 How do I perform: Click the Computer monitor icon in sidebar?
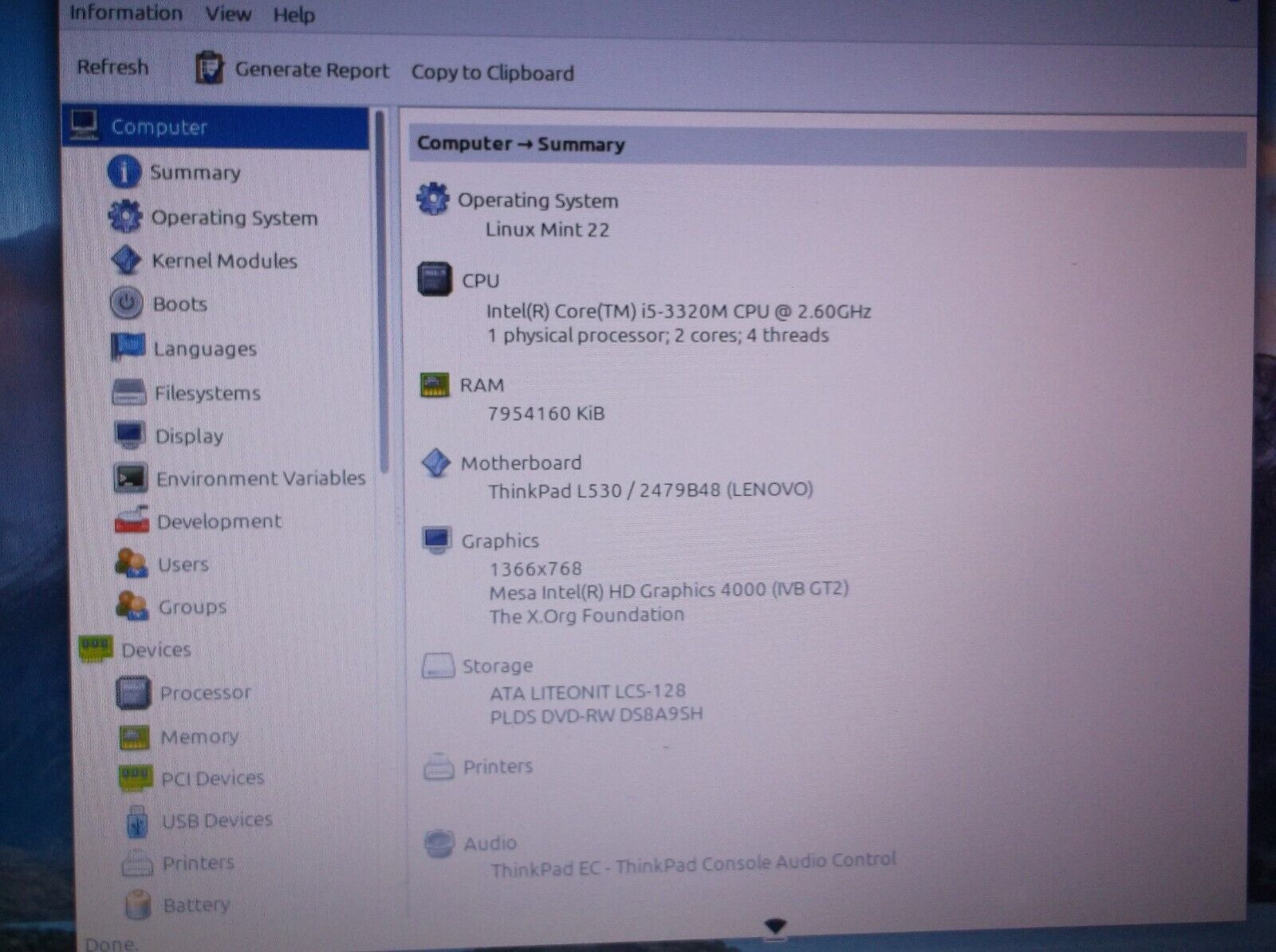84,125
